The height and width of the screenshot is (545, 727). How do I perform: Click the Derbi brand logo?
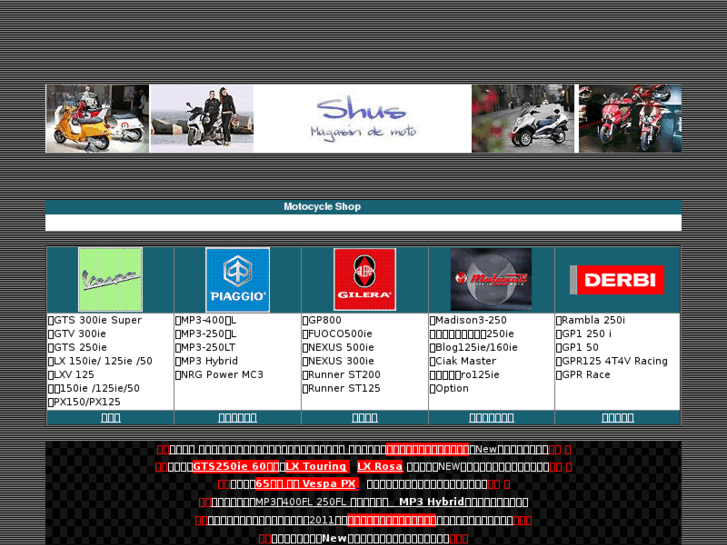617,280
